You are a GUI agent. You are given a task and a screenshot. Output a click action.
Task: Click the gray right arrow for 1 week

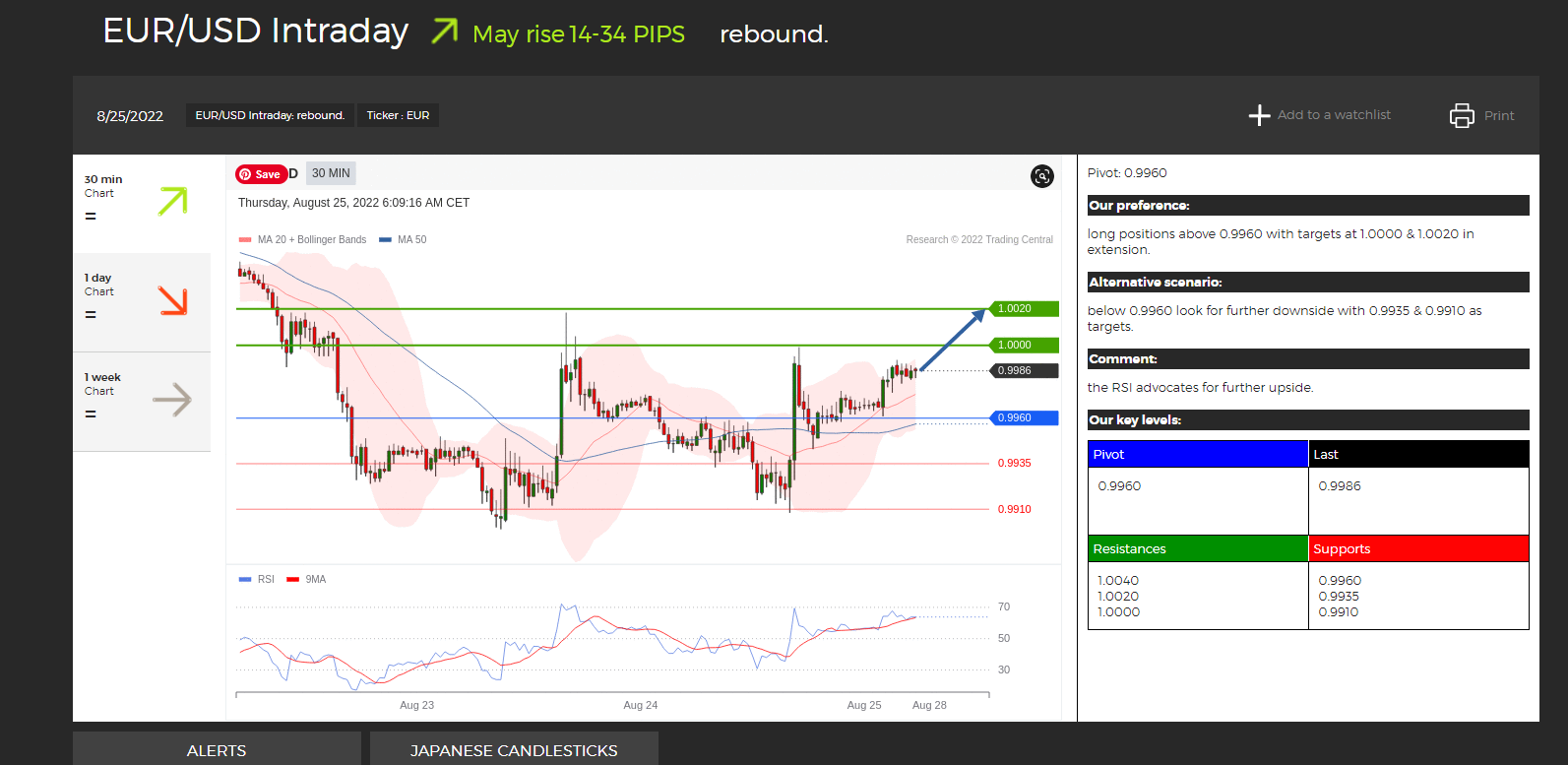[172, 400]
